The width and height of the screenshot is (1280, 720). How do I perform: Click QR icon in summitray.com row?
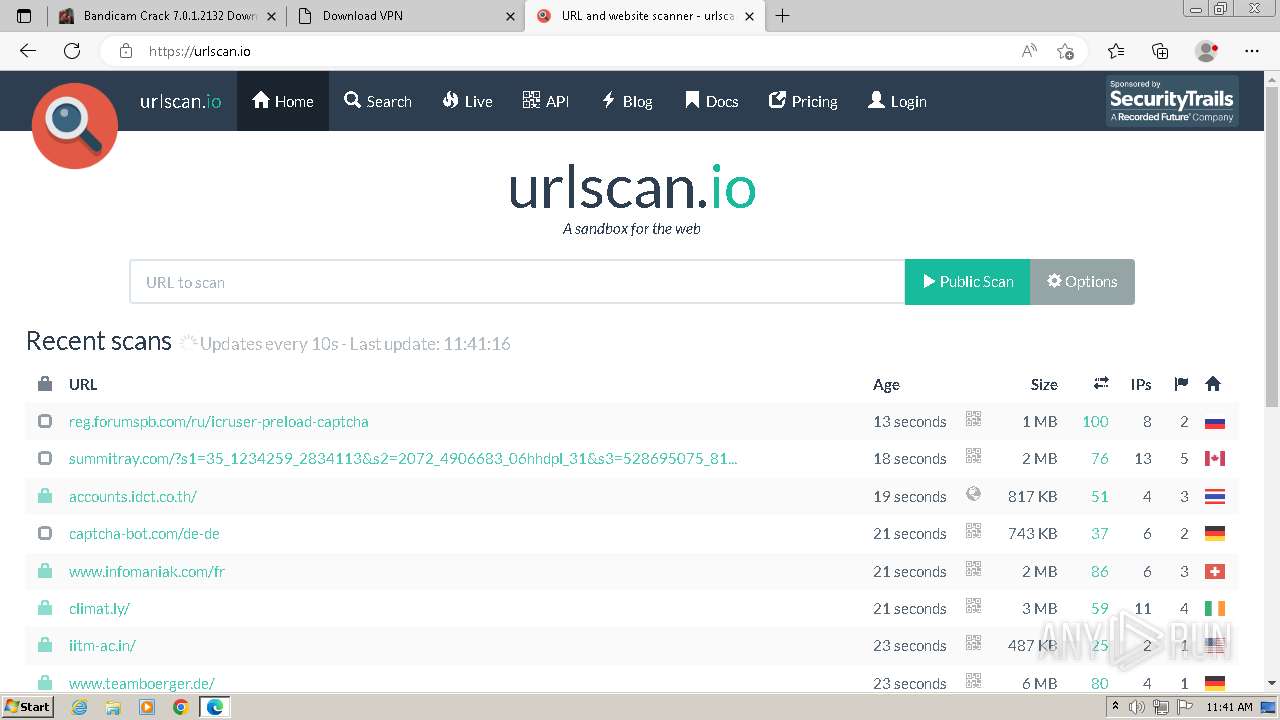pyautogui.click(x=973, y=457)
